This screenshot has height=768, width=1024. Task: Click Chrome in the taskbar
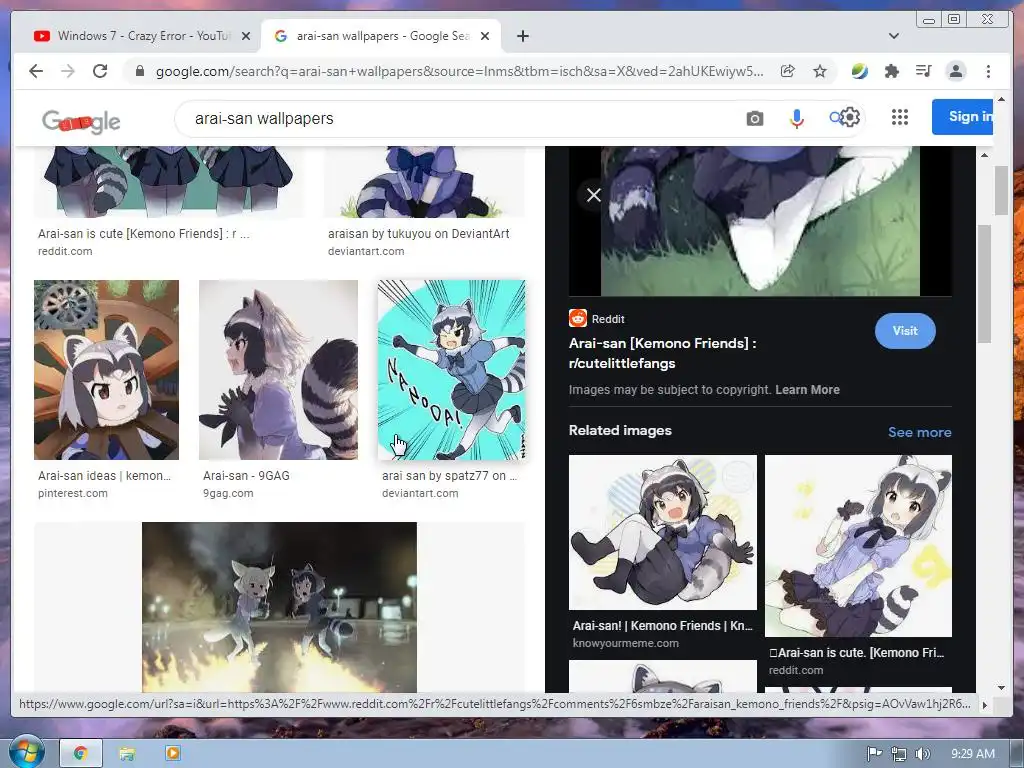click(80, 753)
